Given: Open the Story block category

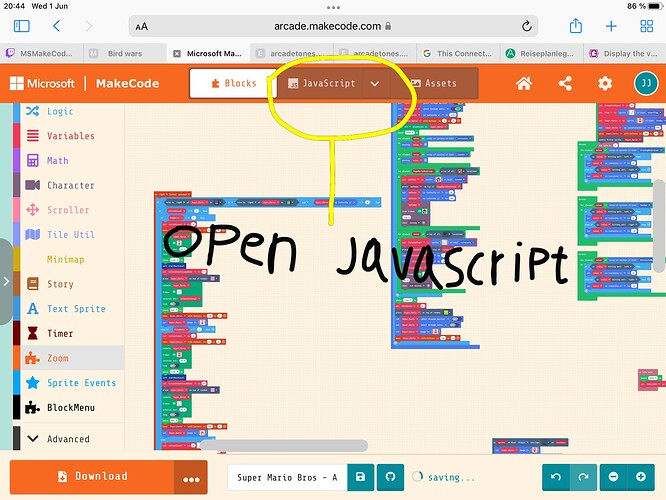Looking at the screenshot, I should [x=68, y=283].
